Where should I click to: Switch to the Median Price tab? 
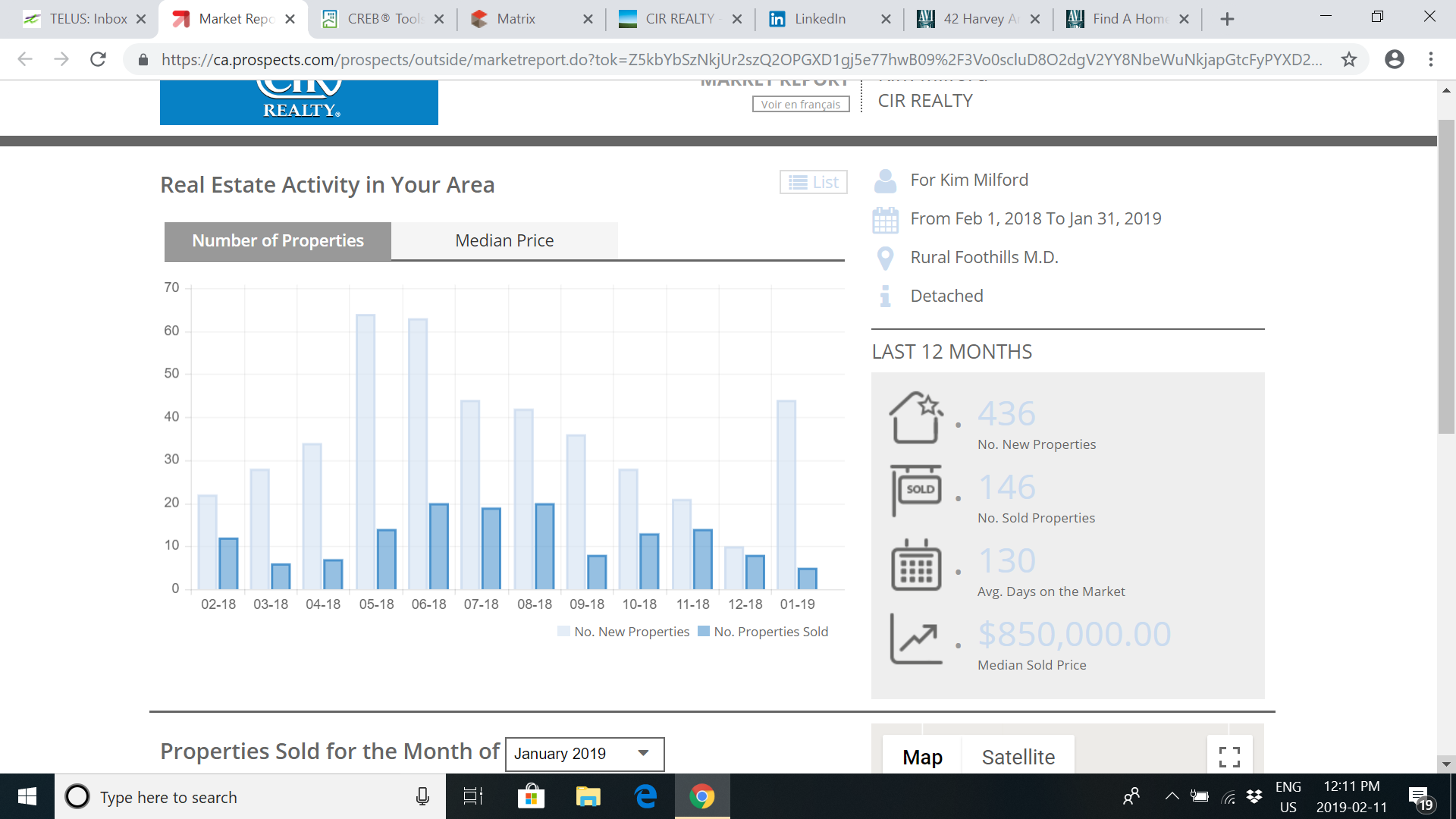tap(504, 240)
